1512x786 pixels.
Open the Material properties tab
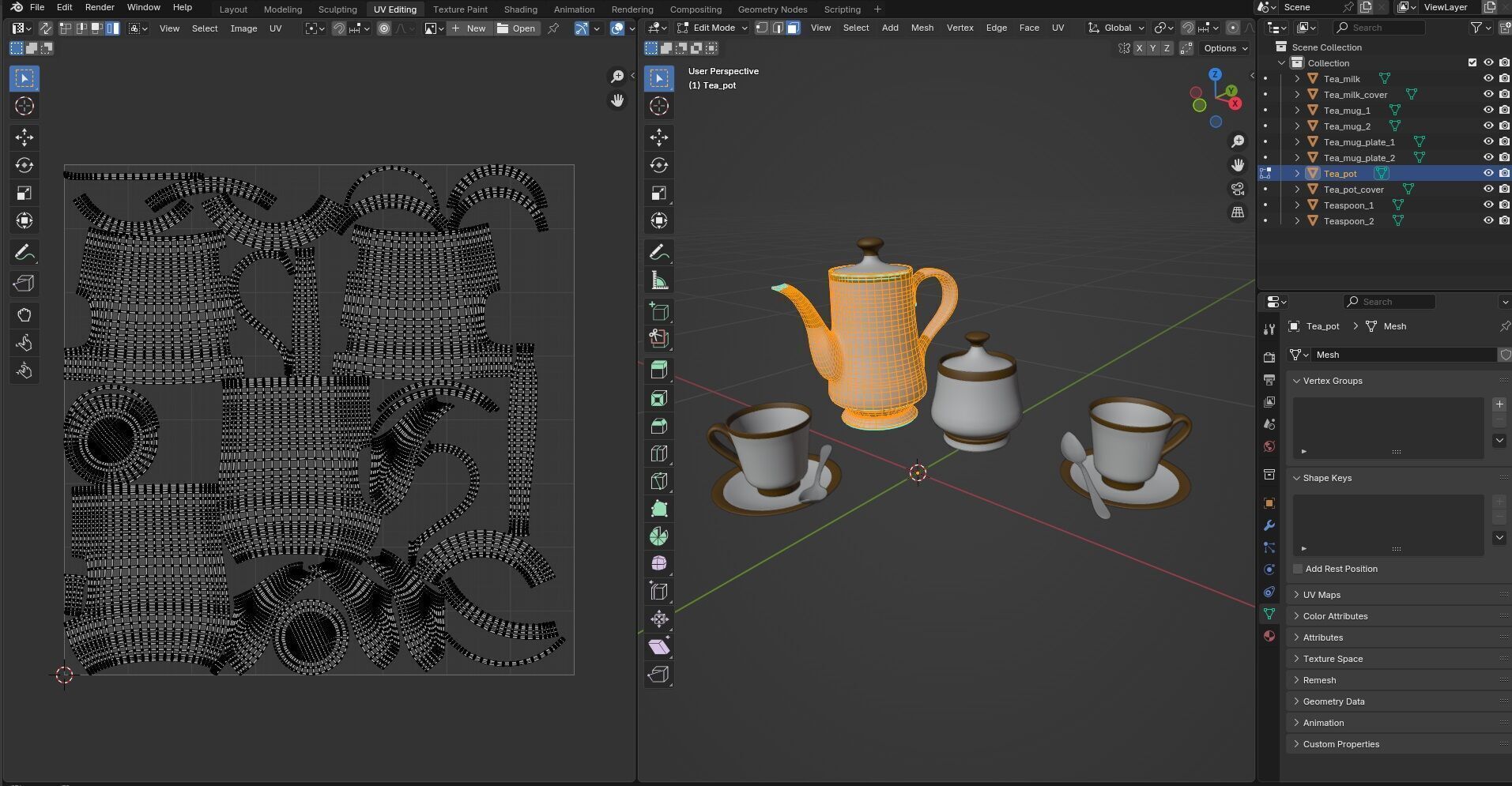point(1269,636)
